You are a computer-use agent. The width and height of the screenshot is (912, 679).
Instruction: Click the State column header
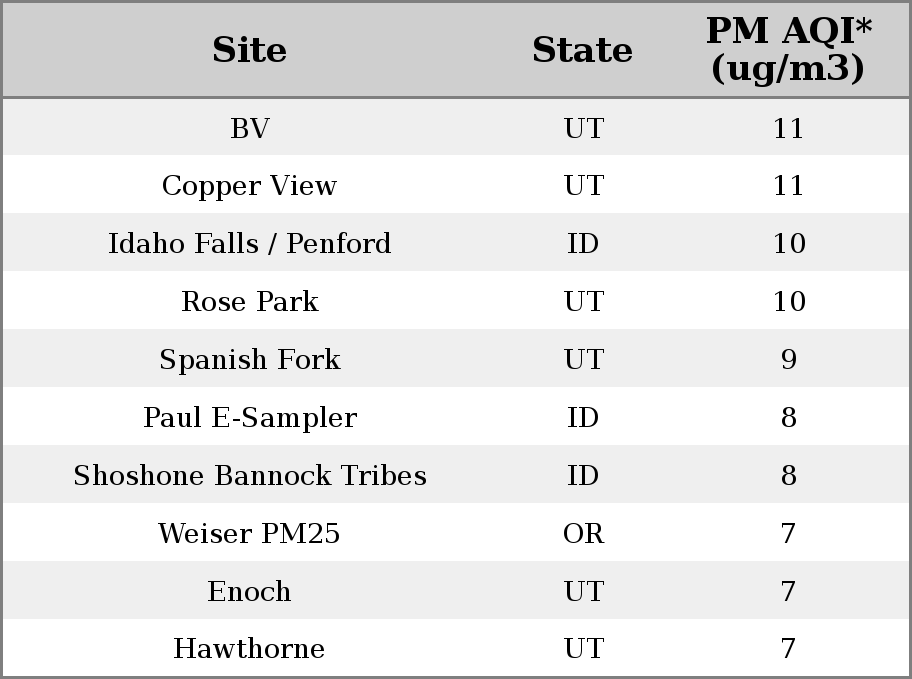(x=582, y=49)
